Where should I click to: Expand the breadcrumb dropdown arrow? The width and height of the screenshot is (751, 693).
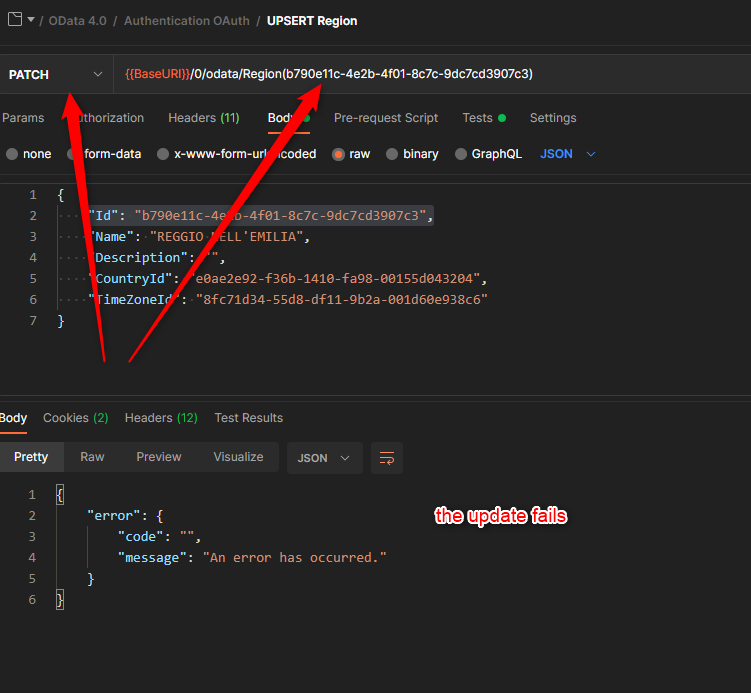point(31,20)
